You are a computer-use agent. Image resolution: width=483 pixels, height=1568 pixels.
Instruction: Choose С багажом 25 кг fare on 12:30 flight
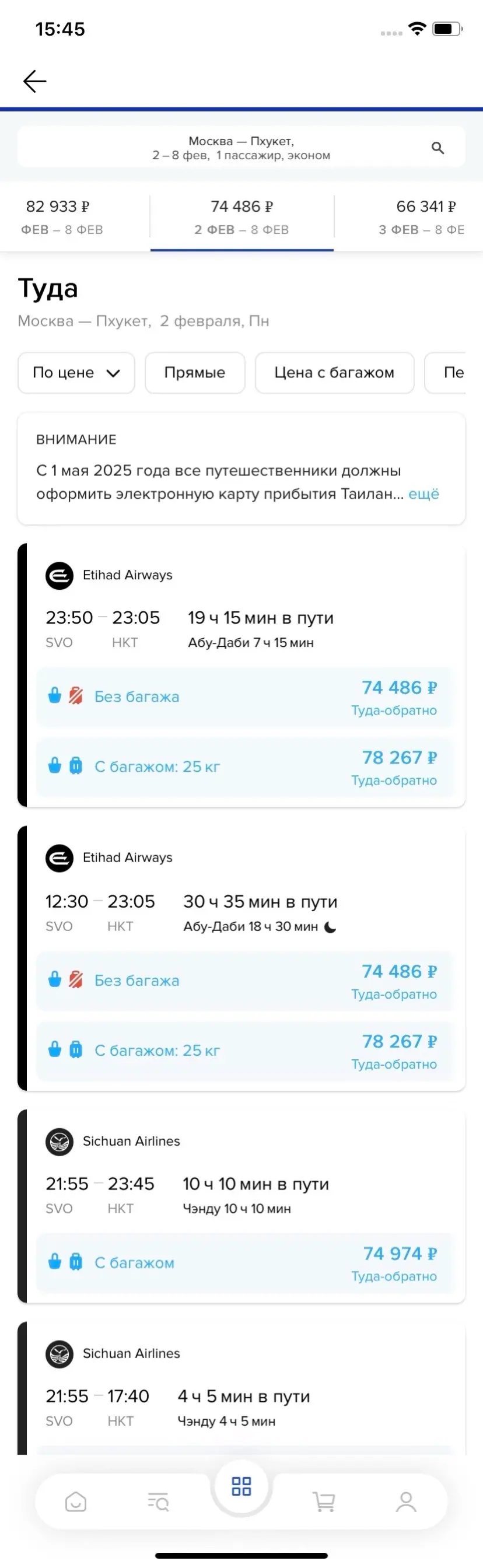click(244, 1051)
